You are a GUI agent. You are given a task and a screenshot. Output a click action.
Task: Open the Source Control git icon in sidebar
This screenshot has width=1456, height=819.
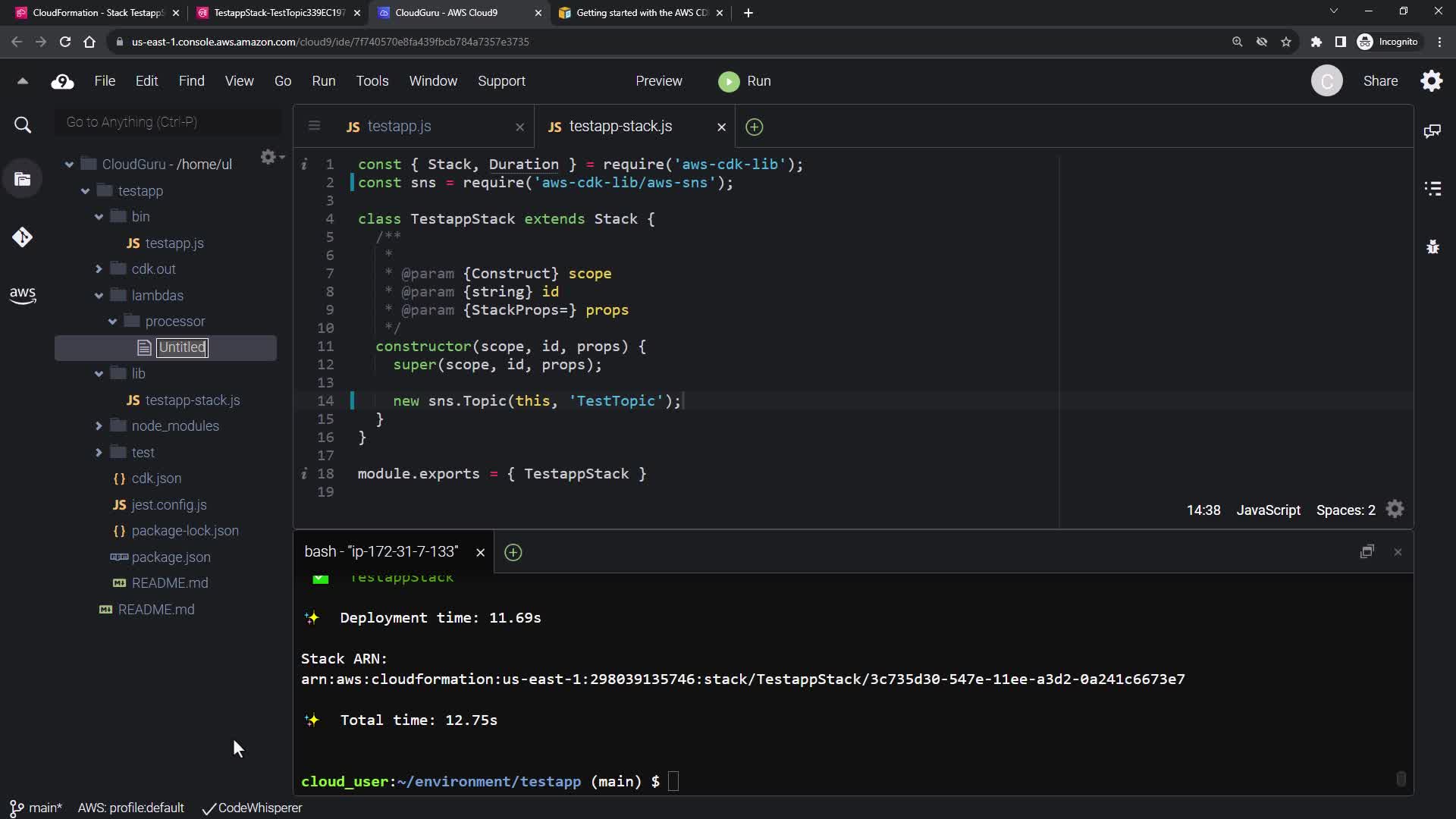click(22, 237)
